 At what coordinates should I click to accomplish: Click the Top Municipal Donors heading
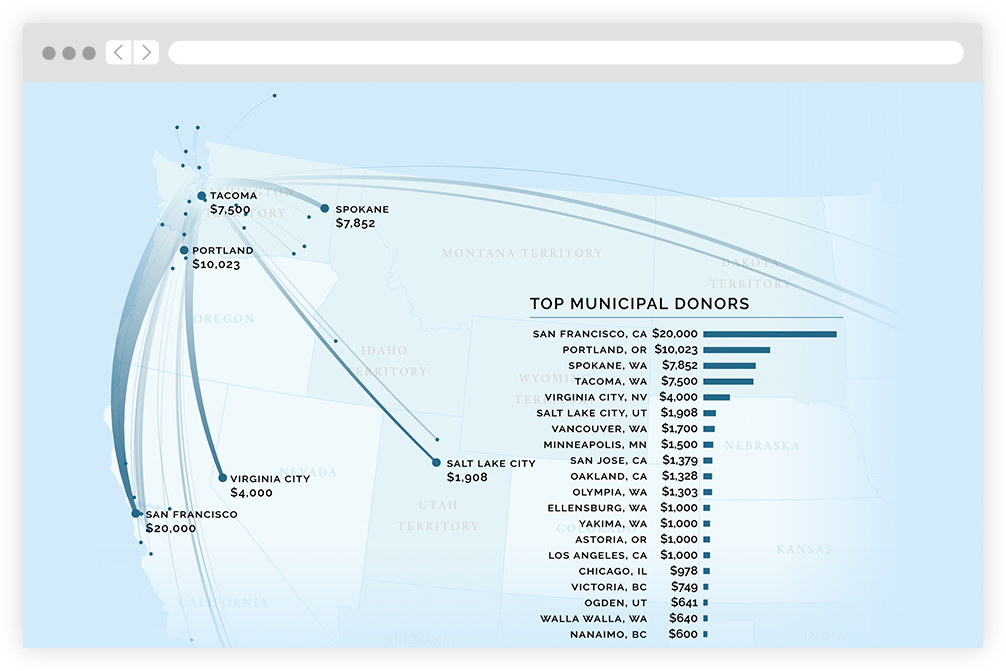point(639,303)
